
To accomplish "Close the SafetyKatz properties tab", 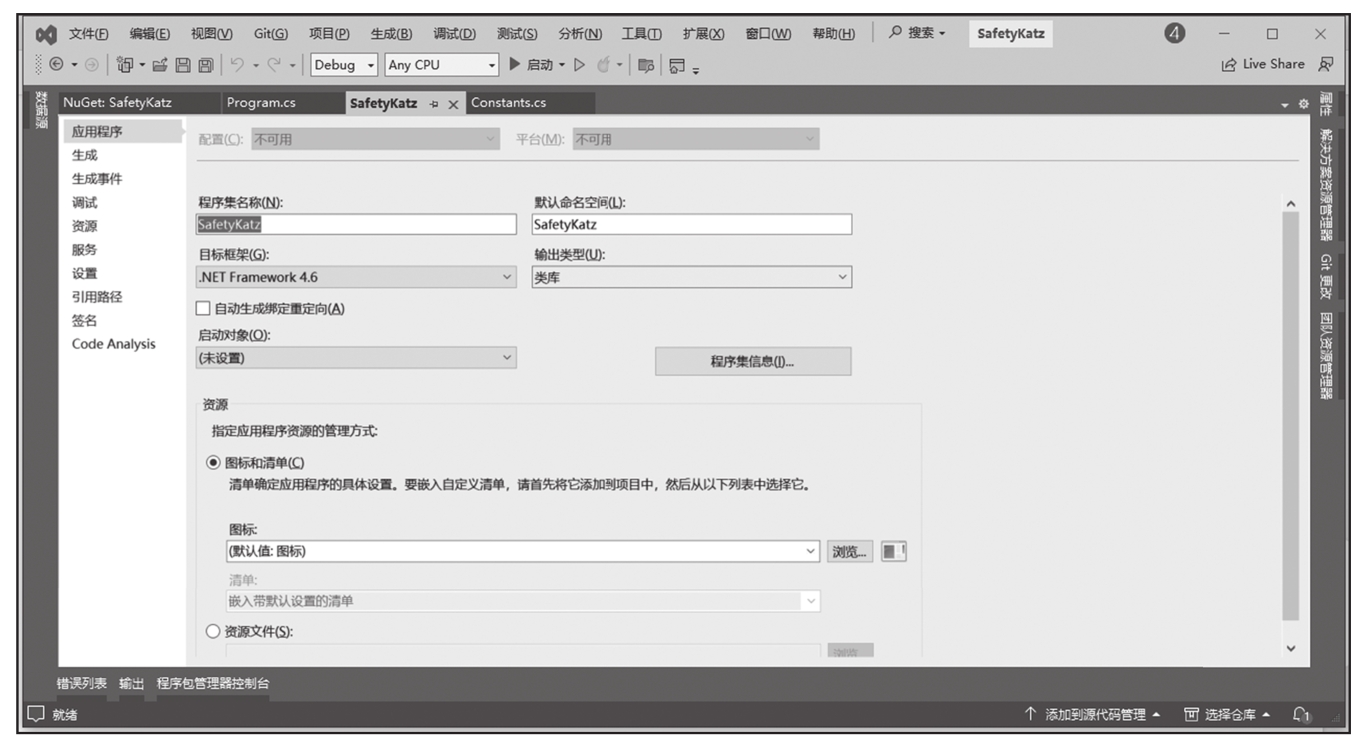I will (x=452, y=103).
